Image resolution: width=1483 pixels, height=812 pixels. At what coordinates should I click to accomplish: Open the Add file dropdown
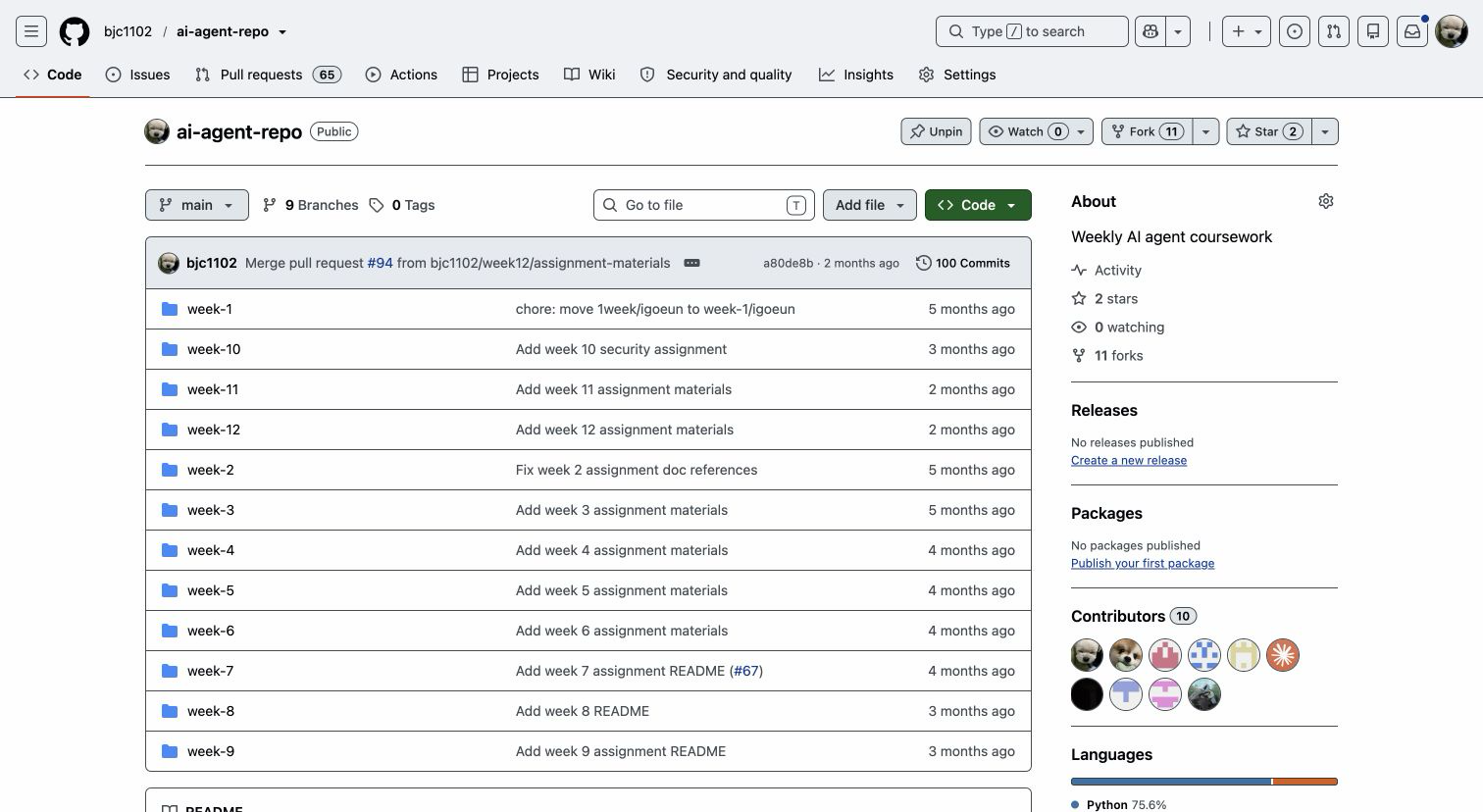click(870, 205)
